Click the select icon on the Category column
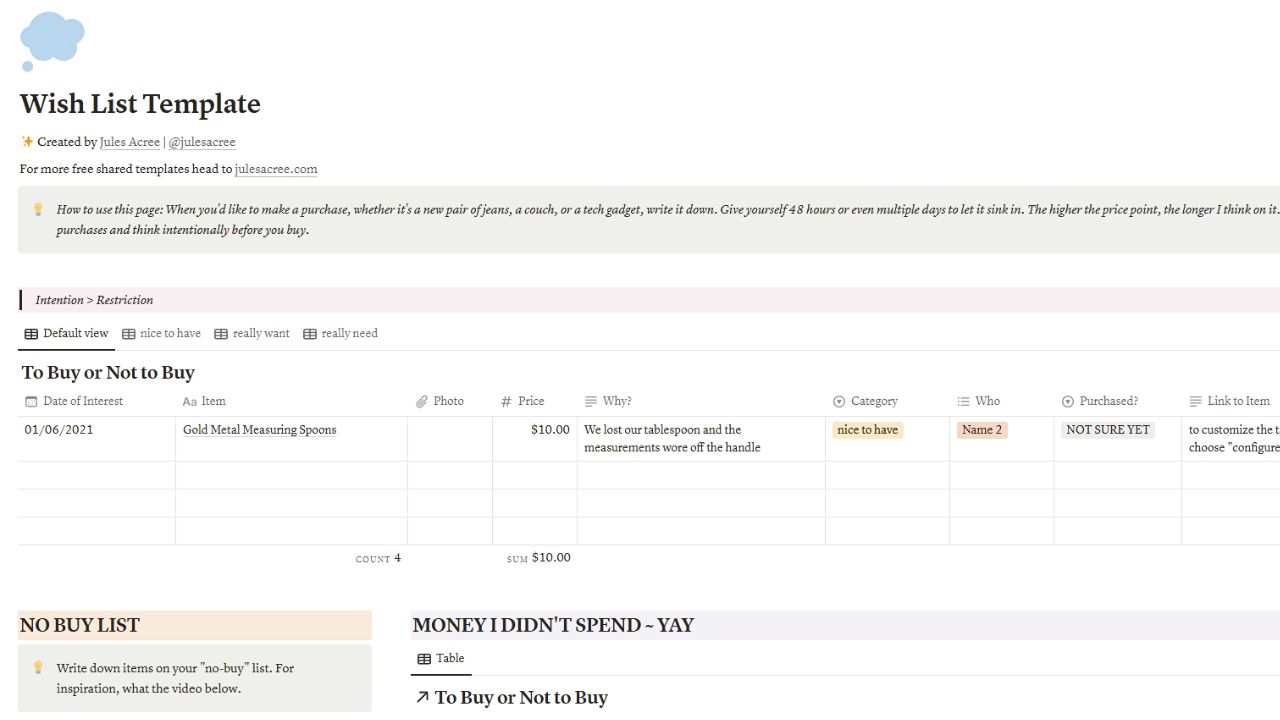Viewport: 1280px width, 720px height. click(x=838, y=401)
